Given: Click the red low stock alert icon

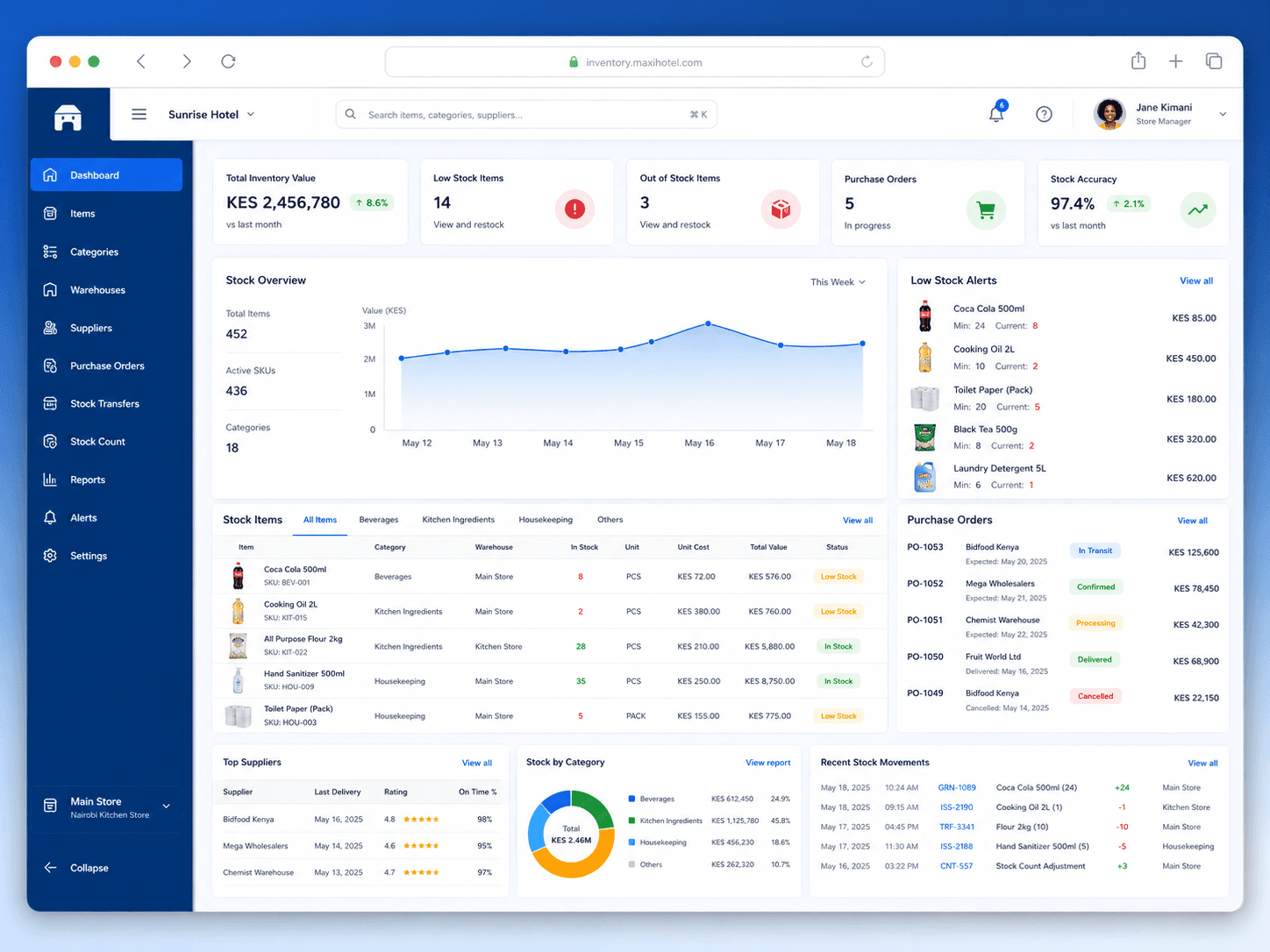Looking at the screenshot, I should pyautogui.click(x=574, y=209).
